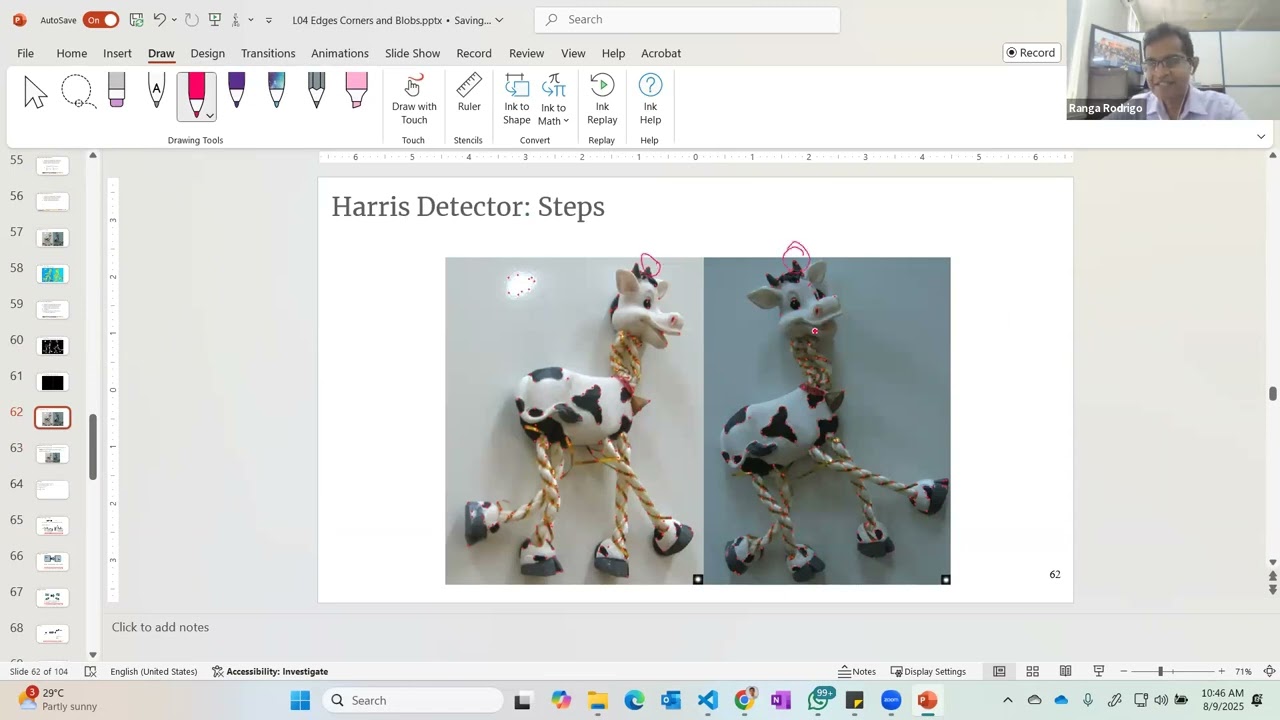The height and width of the screenshot is (720, 1280).
Task: Turn off the AutoSave switch
Action: pos(101,20)
